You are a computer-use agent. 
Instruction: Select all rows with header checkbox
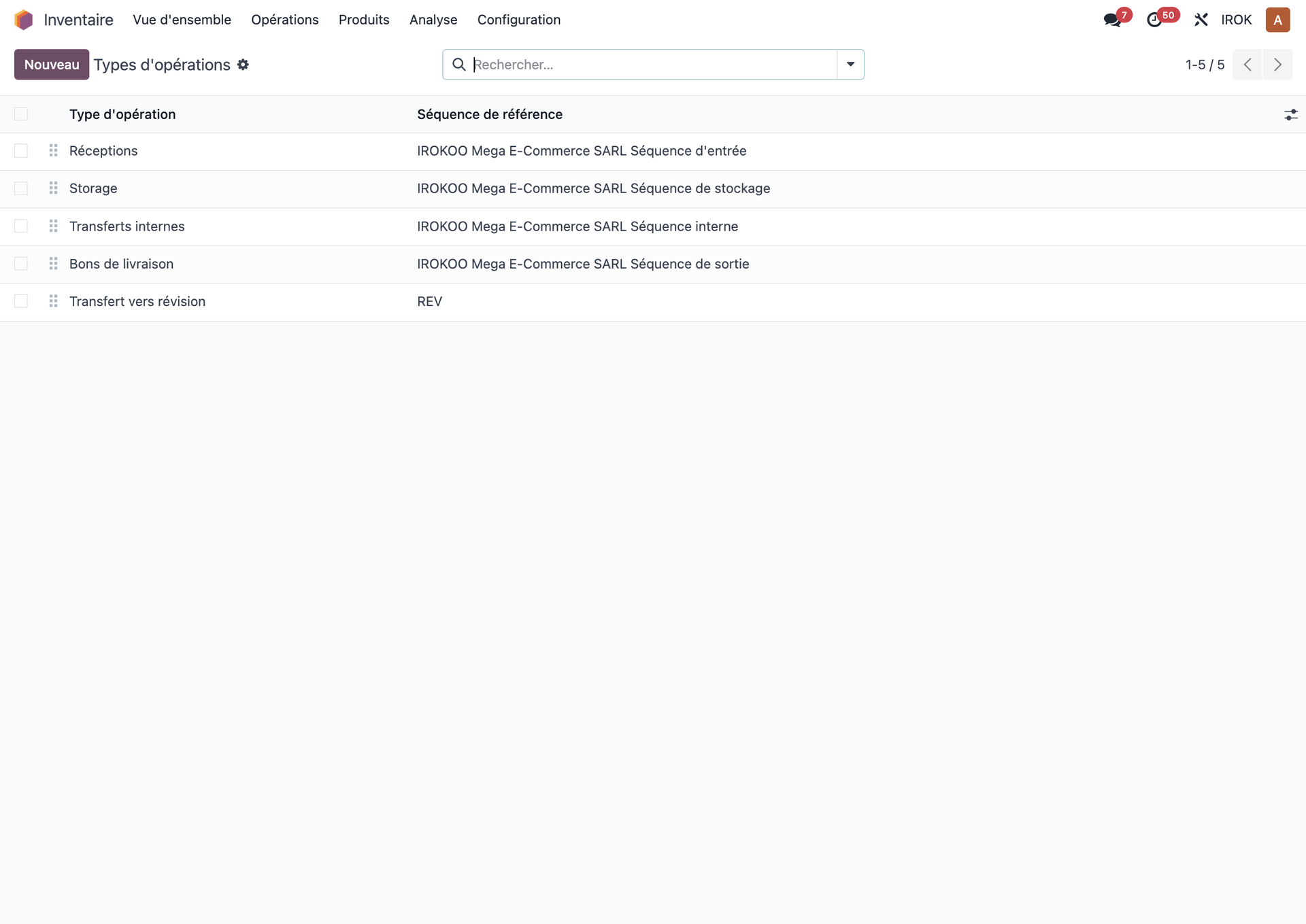click(x=21, y=114)
